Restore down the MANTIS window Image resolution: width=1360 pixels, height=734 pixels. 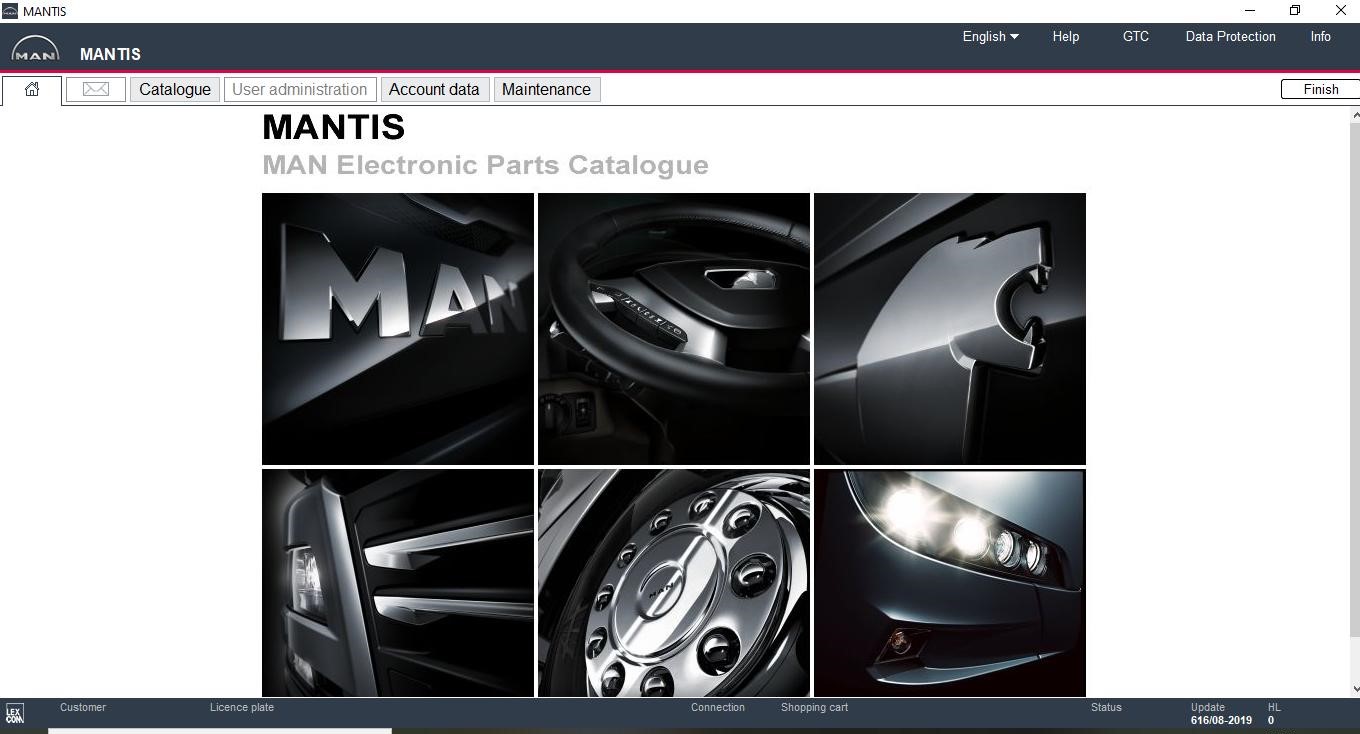[1295, 10]
